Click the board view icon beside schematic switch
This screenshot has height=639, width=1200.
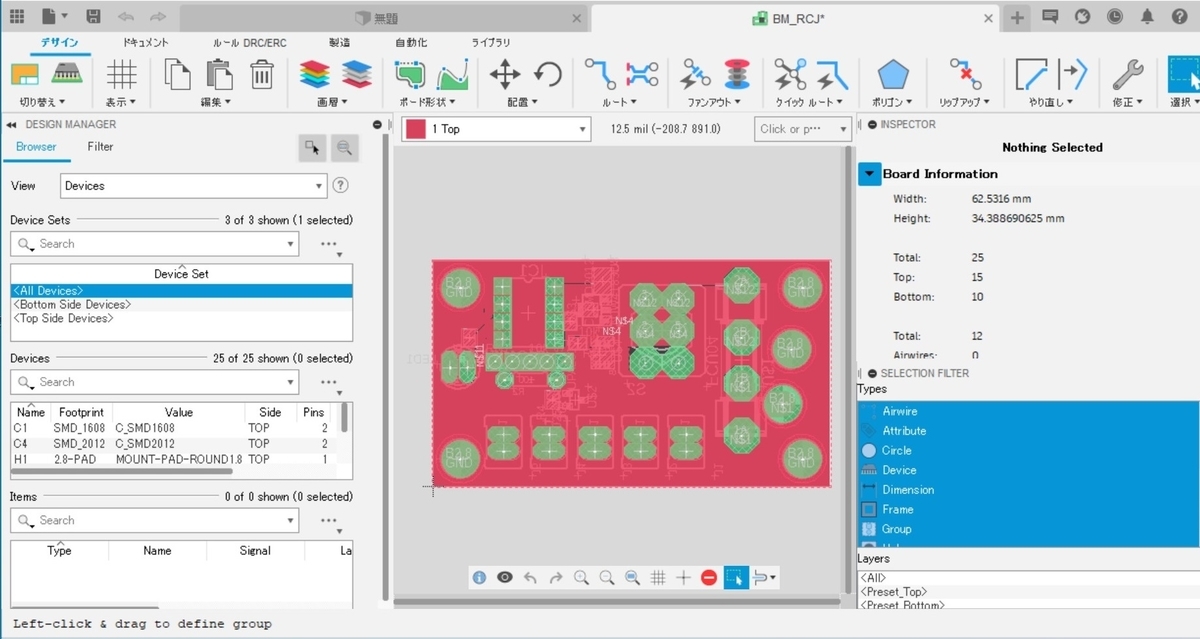66,74
